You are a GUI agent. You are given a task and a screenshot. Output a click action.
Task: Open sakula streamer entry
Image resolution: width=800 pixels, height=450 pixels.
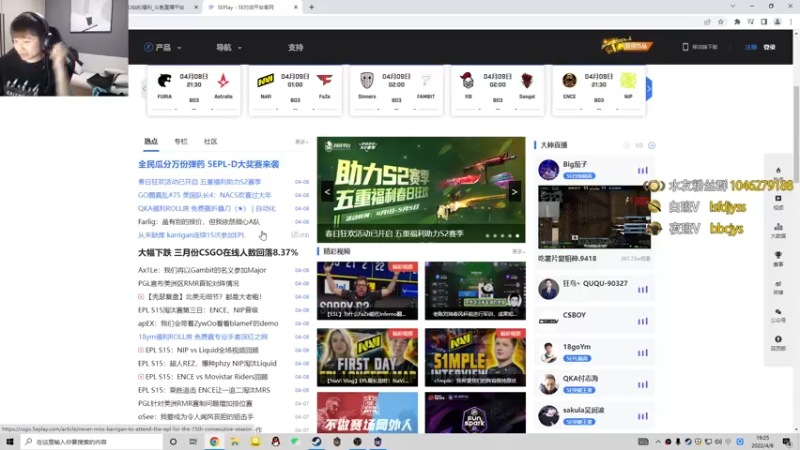(594, 415)
